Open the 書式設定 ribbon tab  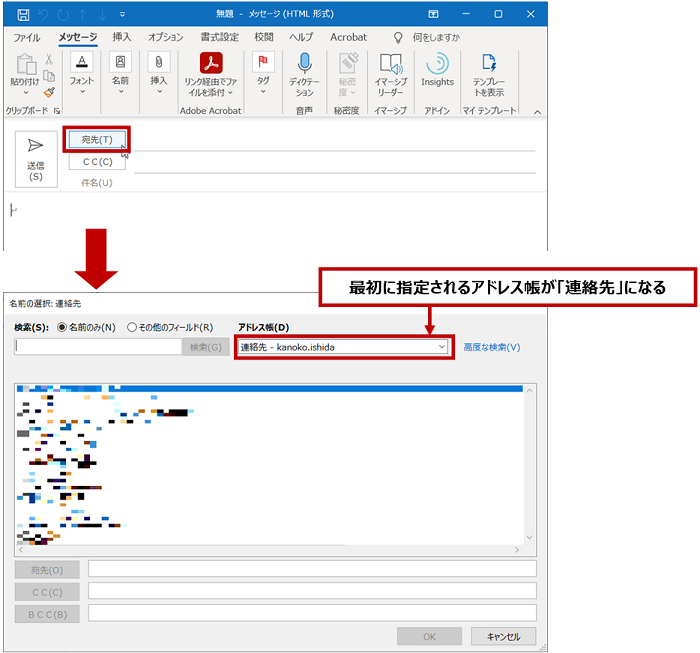(x=220, y=37)
